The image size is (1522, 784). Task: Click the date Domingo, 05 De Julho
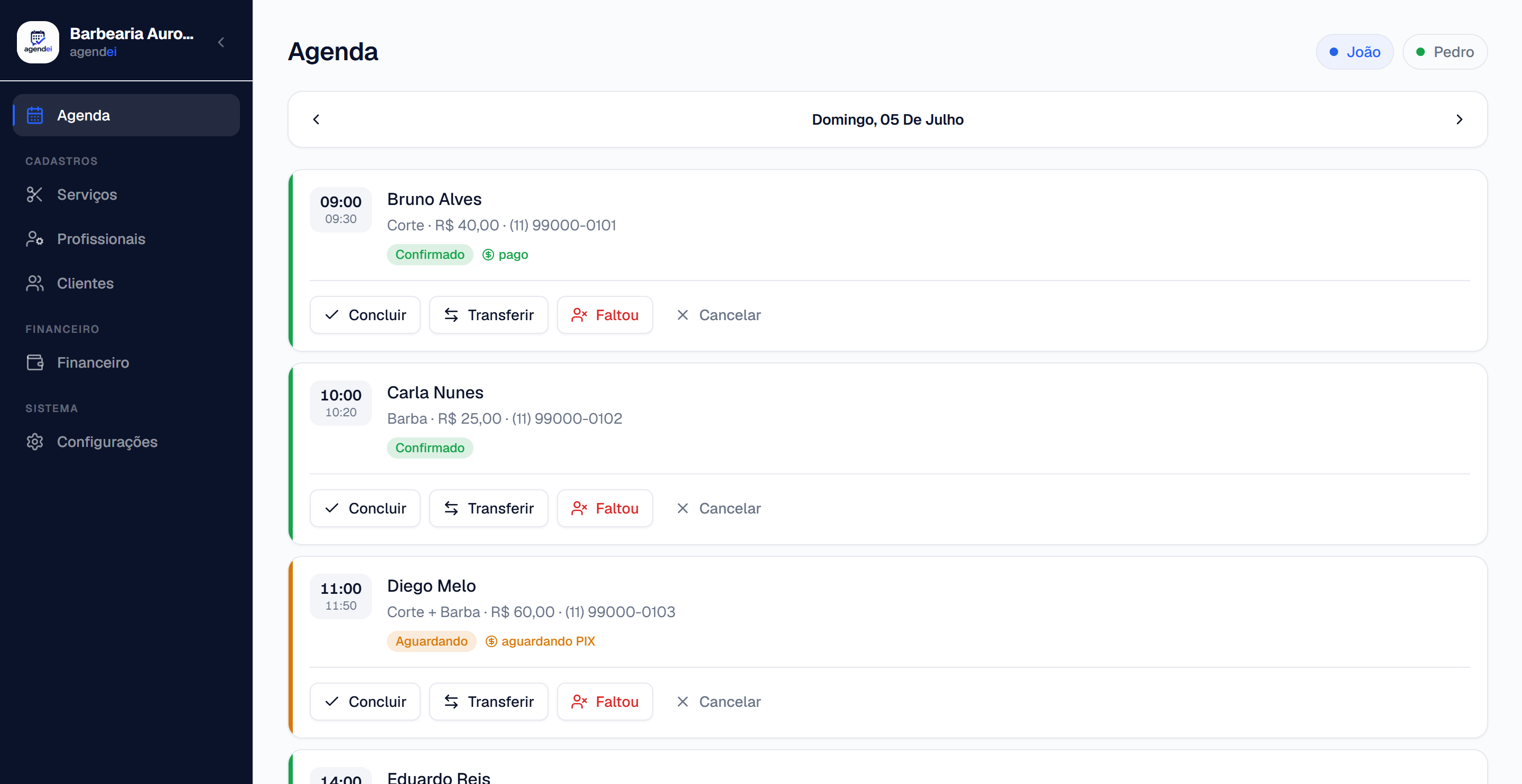pos(887,119)
